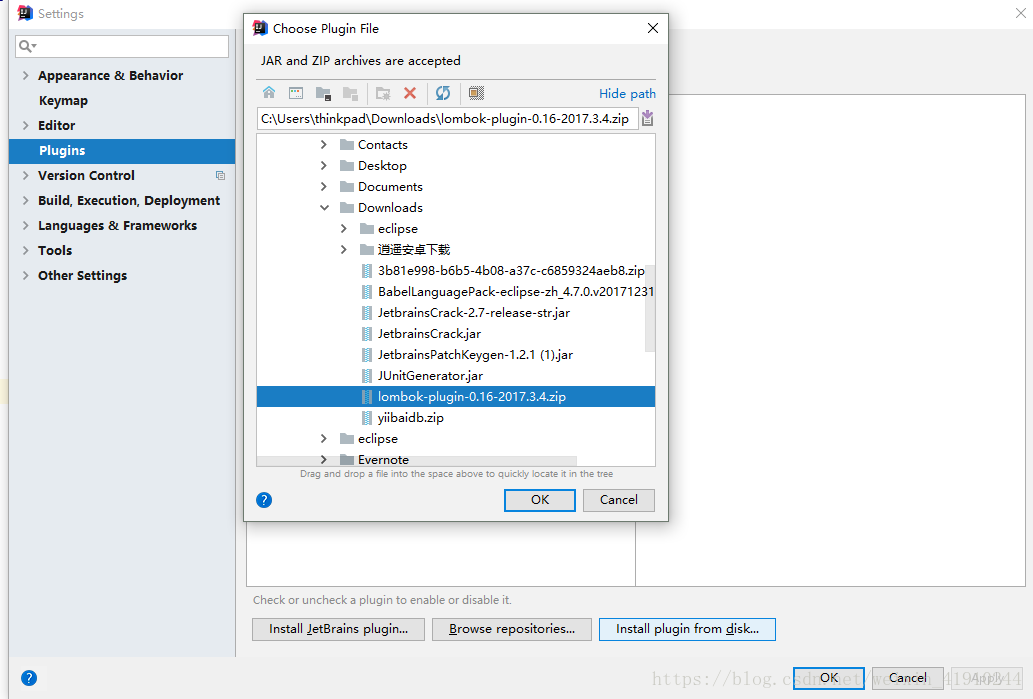Expand the Contacts folder
This screenshot has height=699, width=1033.
click(x=323, y=144)
